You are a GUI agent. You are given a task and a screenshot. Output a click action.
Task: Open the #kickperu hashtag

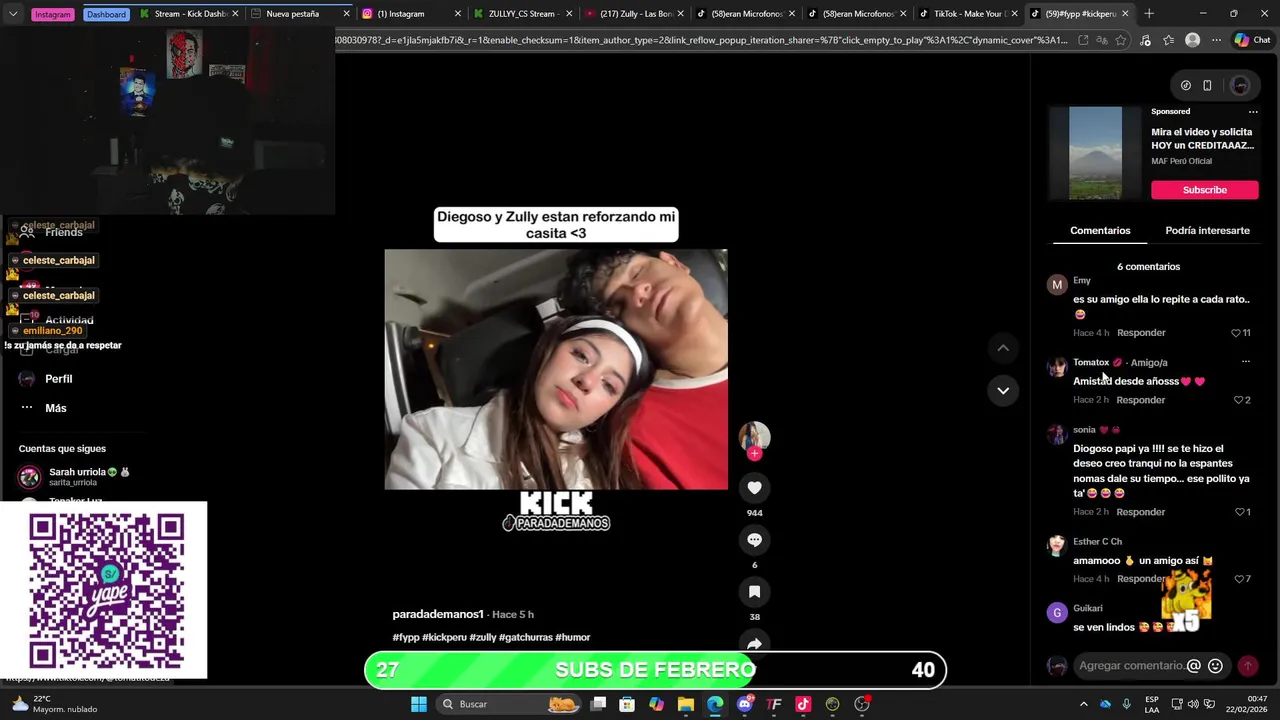tap(444, 637)
